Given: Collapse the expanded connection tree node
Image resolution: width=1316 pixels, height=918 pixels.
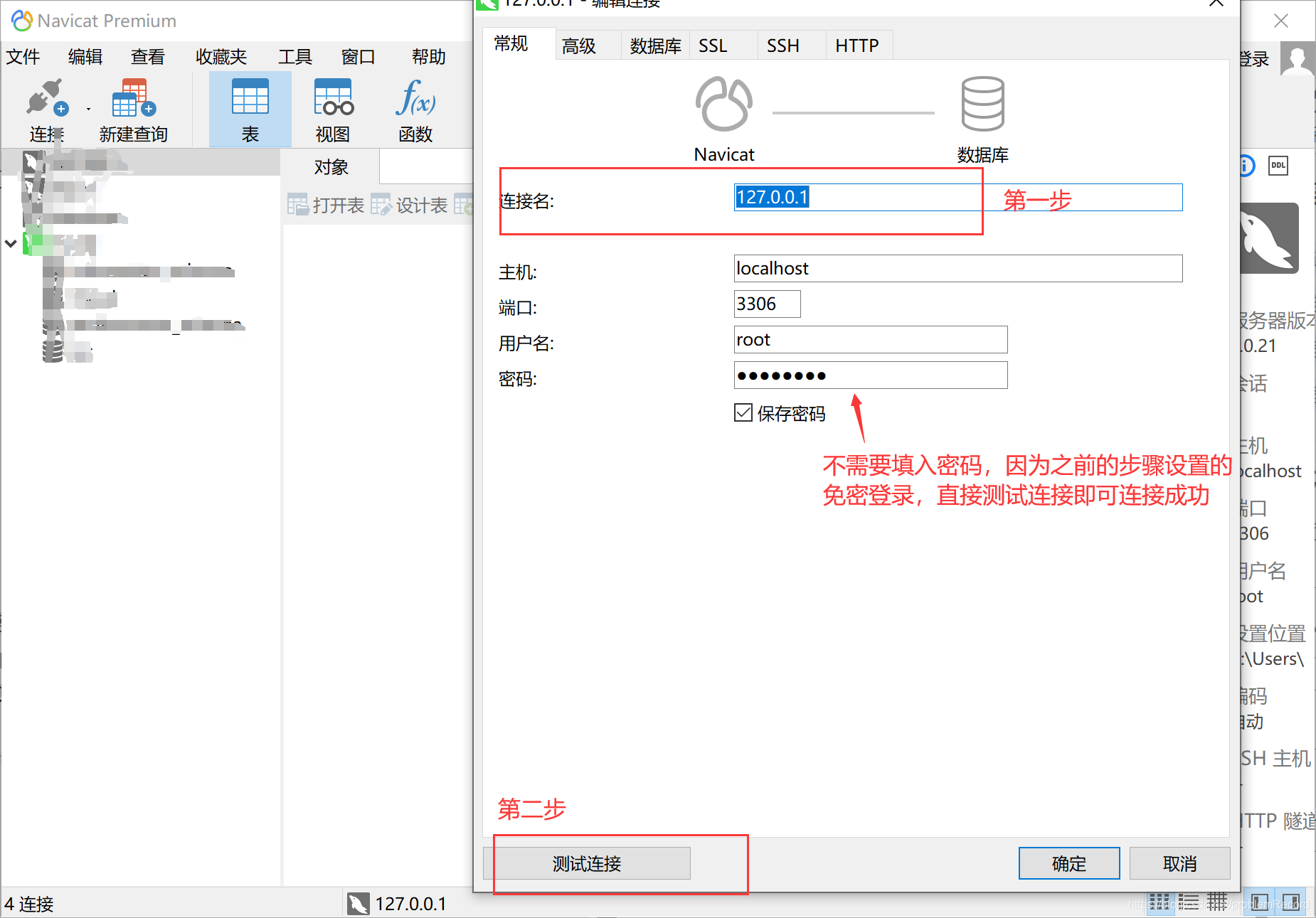Looking at the screenshot, I should 11,243.
